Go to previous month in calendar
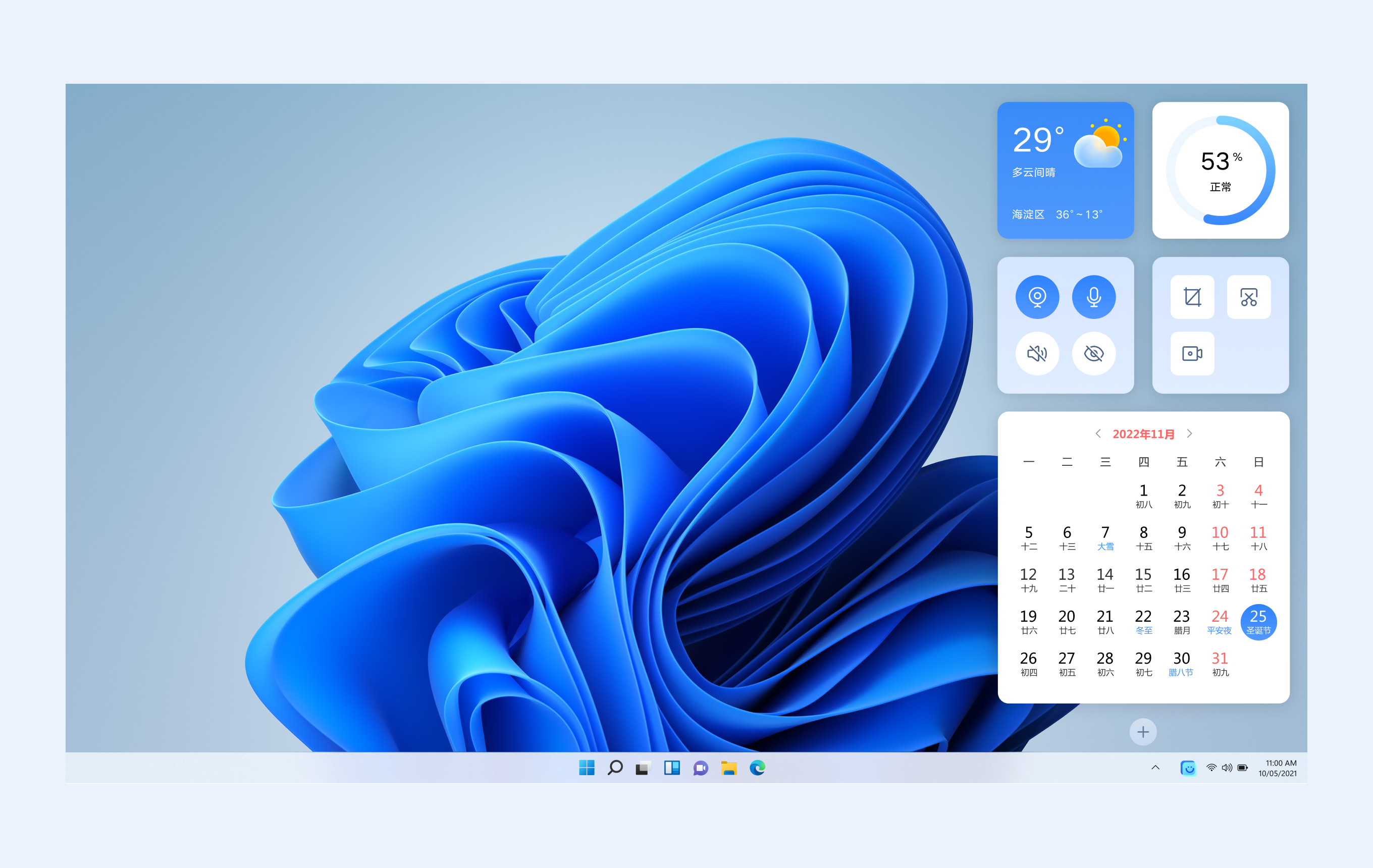This screenshot has width=1373, height=868. (1097, 433)
